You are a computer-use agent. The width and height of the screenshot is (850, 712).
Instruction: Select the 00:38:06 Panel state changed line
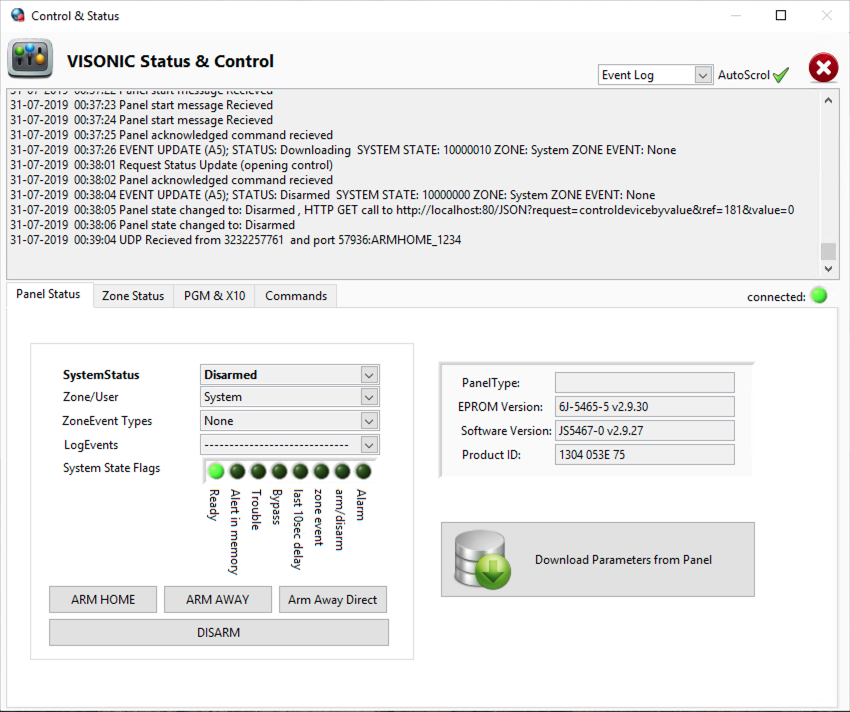(x=152, y=225)
